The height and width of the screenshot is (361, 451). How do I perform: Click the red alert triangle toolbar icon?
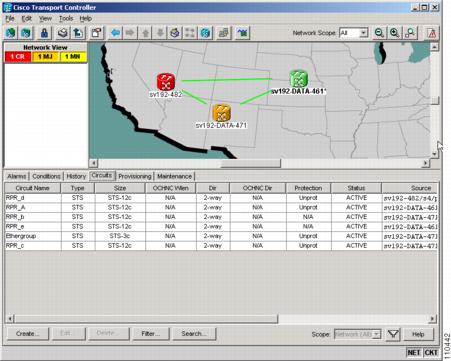coord(432,33)
